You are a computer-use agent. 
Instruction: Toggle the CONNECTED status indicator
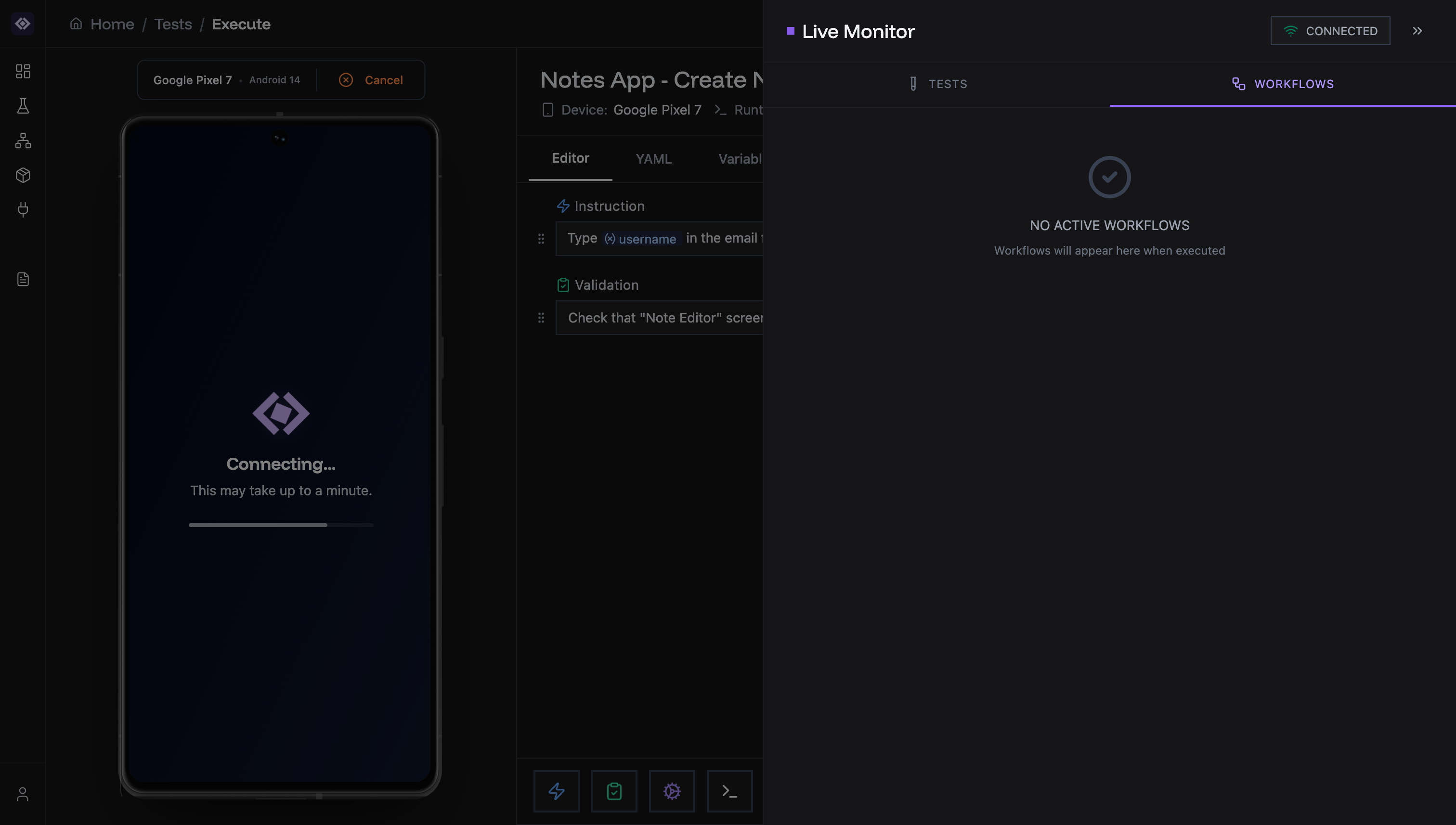click(1330, 31)
